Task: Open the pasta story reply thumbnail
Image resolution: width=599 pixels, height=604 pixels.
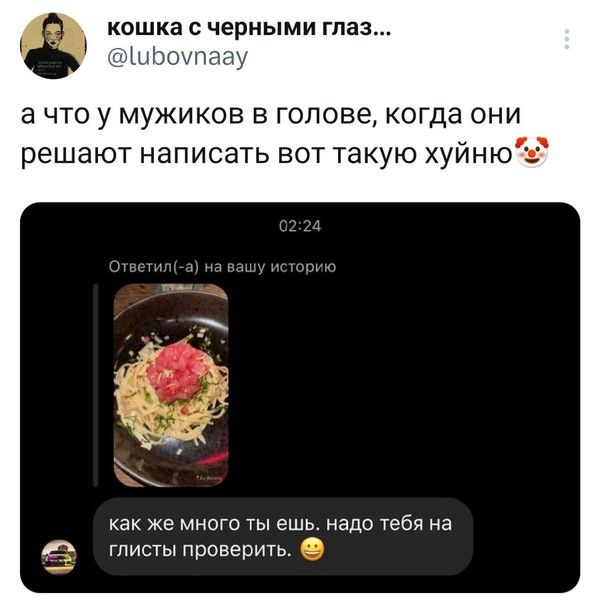Action: pos(171,385)
